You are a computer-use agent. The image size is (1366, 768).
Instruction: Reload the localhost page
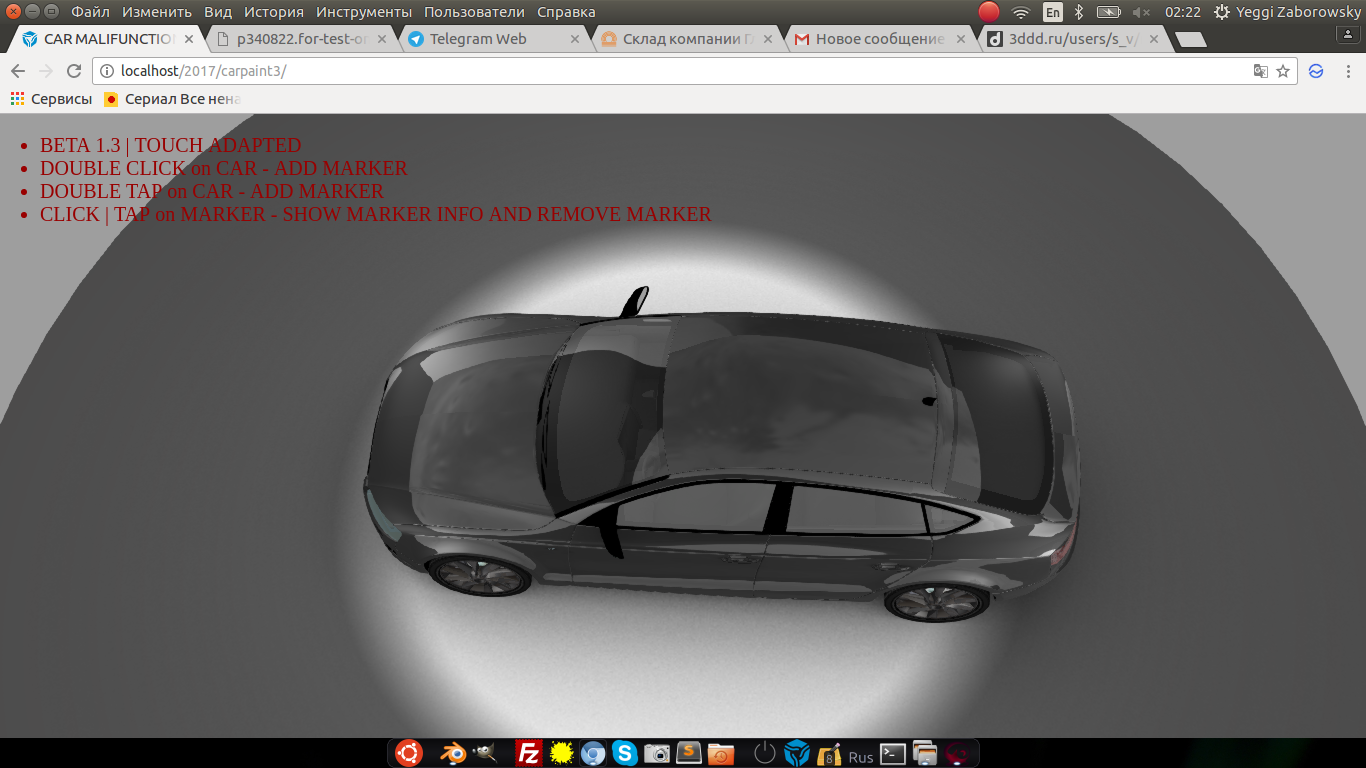tap(73, 71)
